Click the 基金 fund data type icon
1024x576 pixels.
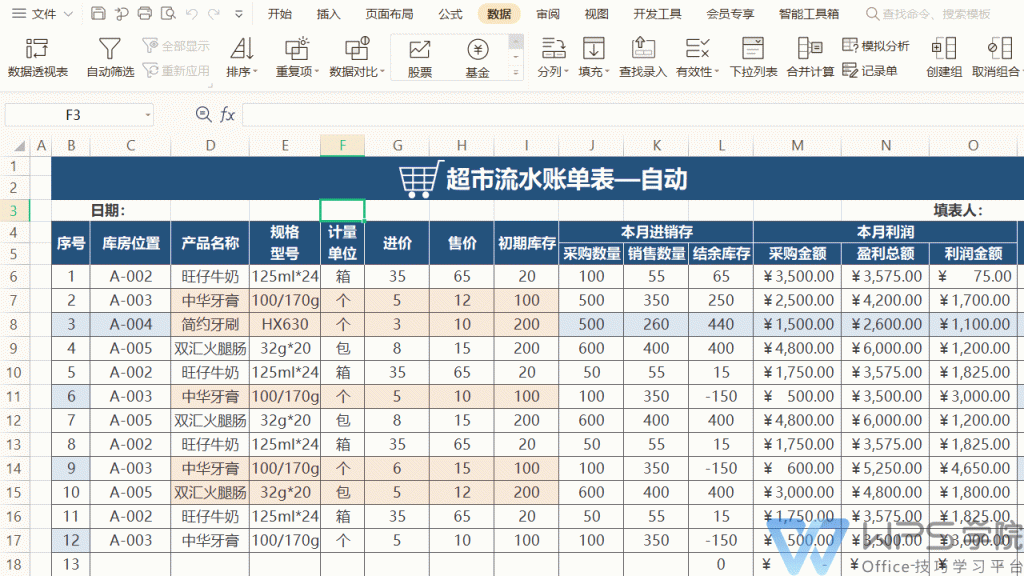(x=477, y=57)
